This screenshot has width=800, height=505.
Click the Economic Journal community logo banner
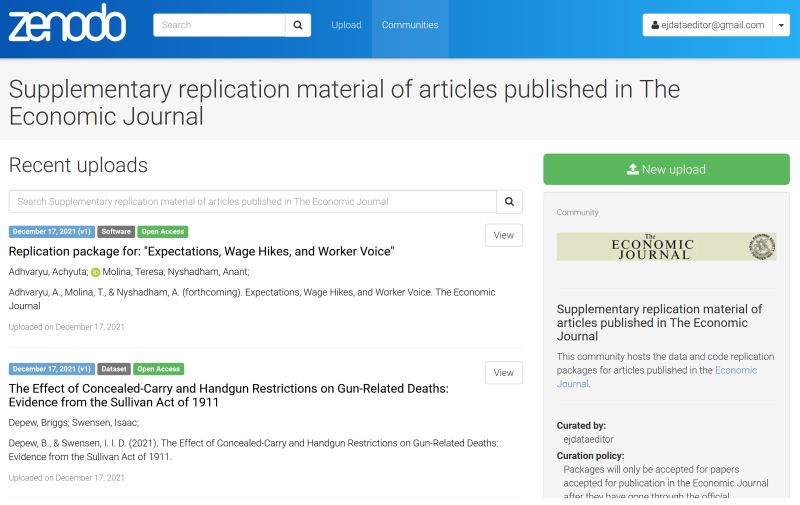click(666, 247)
